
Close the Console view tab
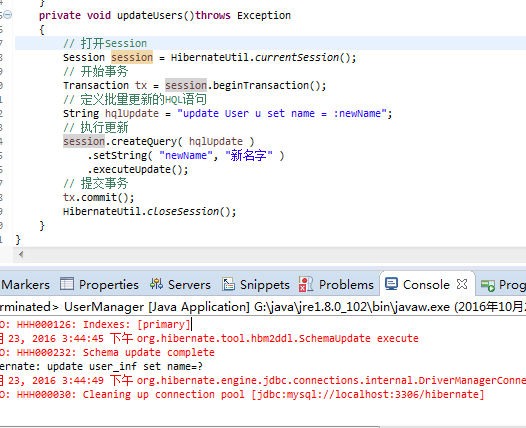click(x=462, y=284)
